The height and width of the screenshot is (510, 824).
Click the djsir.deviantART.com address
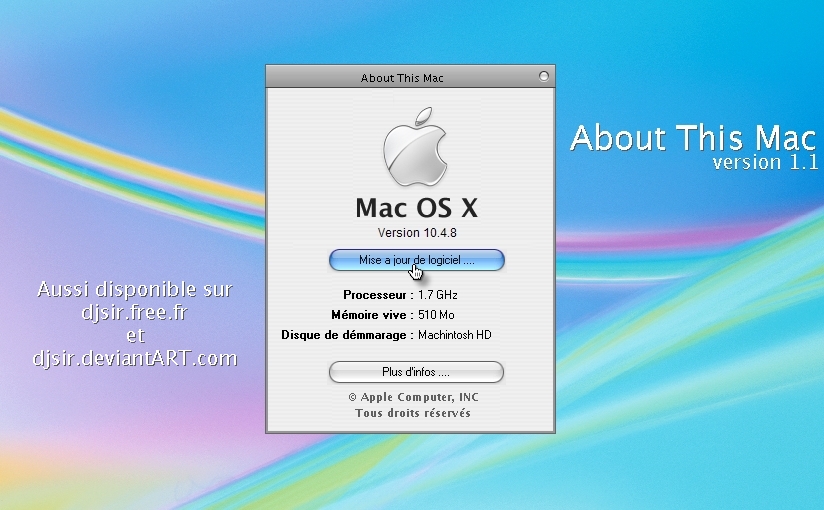135,357
